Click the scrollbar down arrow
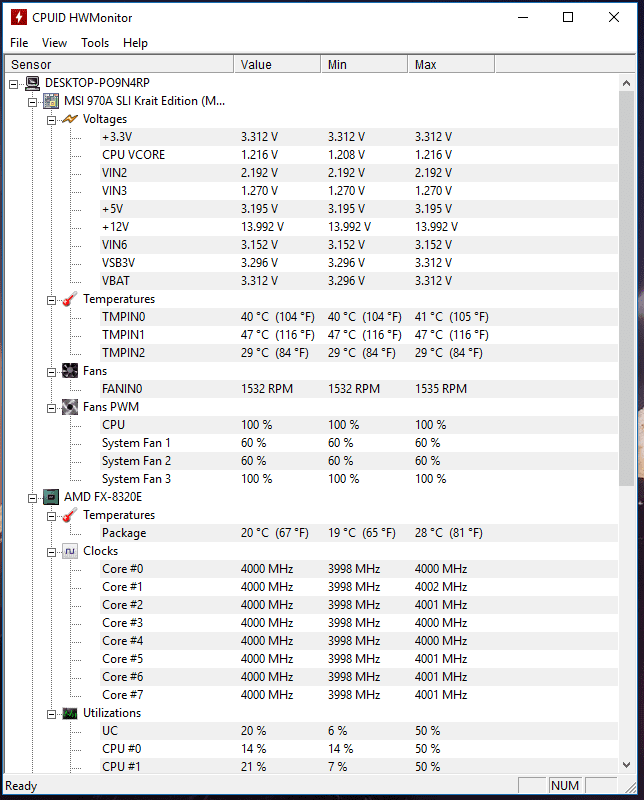Viewport: 644px width, 800px height. (x=627, y=765)
